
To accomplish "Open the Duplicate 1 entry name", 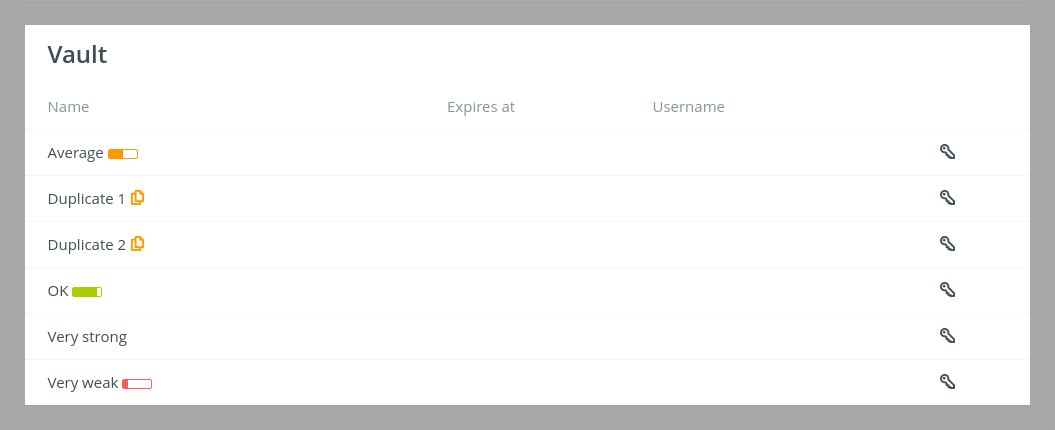I will pyautogui.click(x=86, y=199).
